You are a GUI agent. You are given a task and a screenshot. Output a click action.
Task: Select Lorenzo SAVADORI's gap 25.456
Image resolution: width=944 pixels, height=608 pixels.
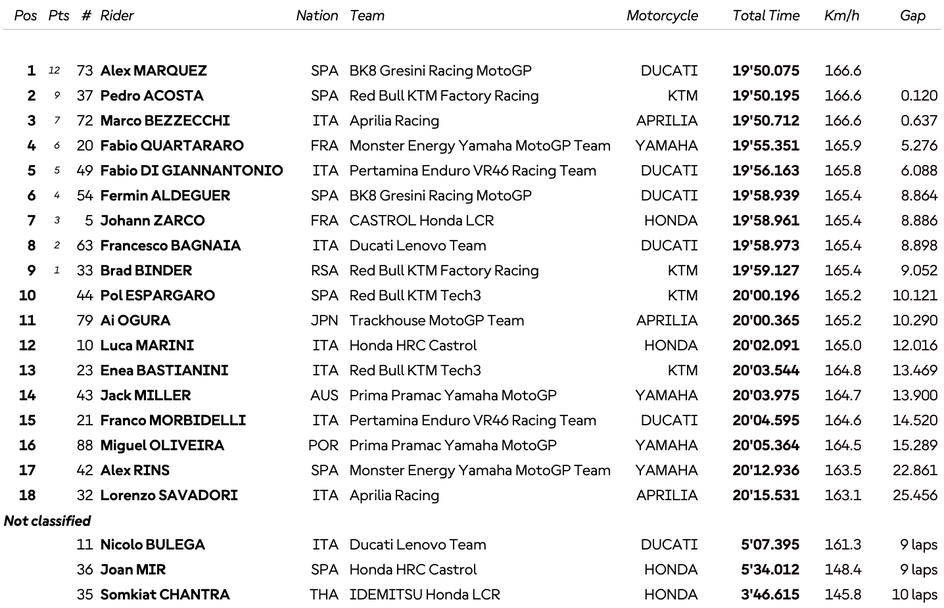coord(914,496)
